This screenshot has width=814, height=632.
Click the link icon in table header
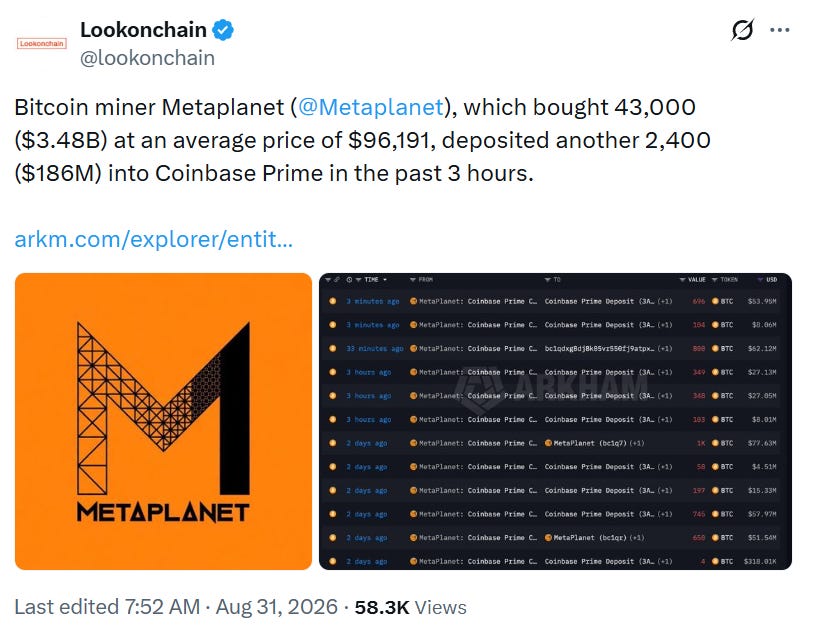[x=336, y=279]
